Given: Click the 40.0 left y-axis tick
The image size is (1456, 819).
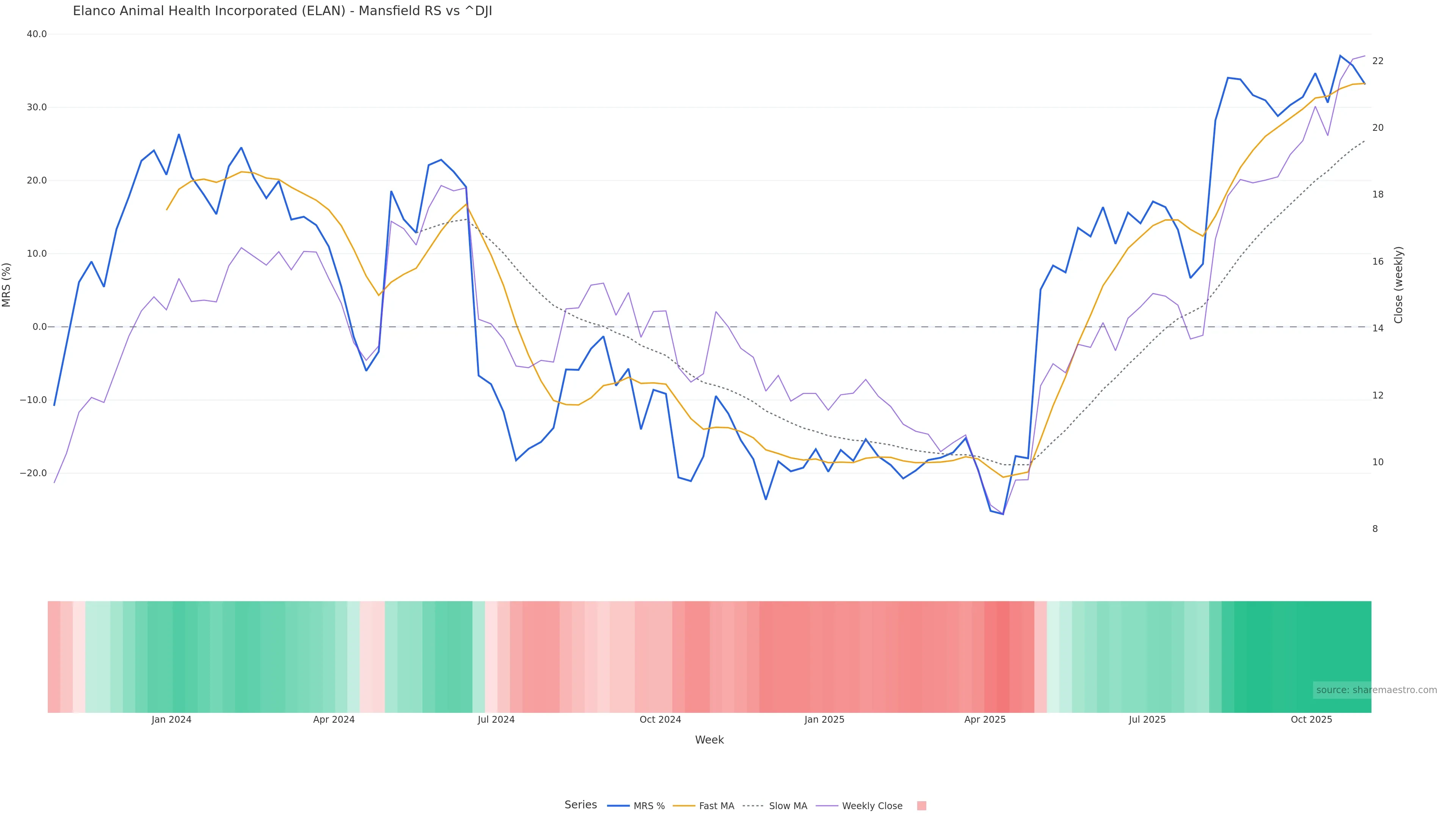Looking at the screenshot, I should 37,34.
